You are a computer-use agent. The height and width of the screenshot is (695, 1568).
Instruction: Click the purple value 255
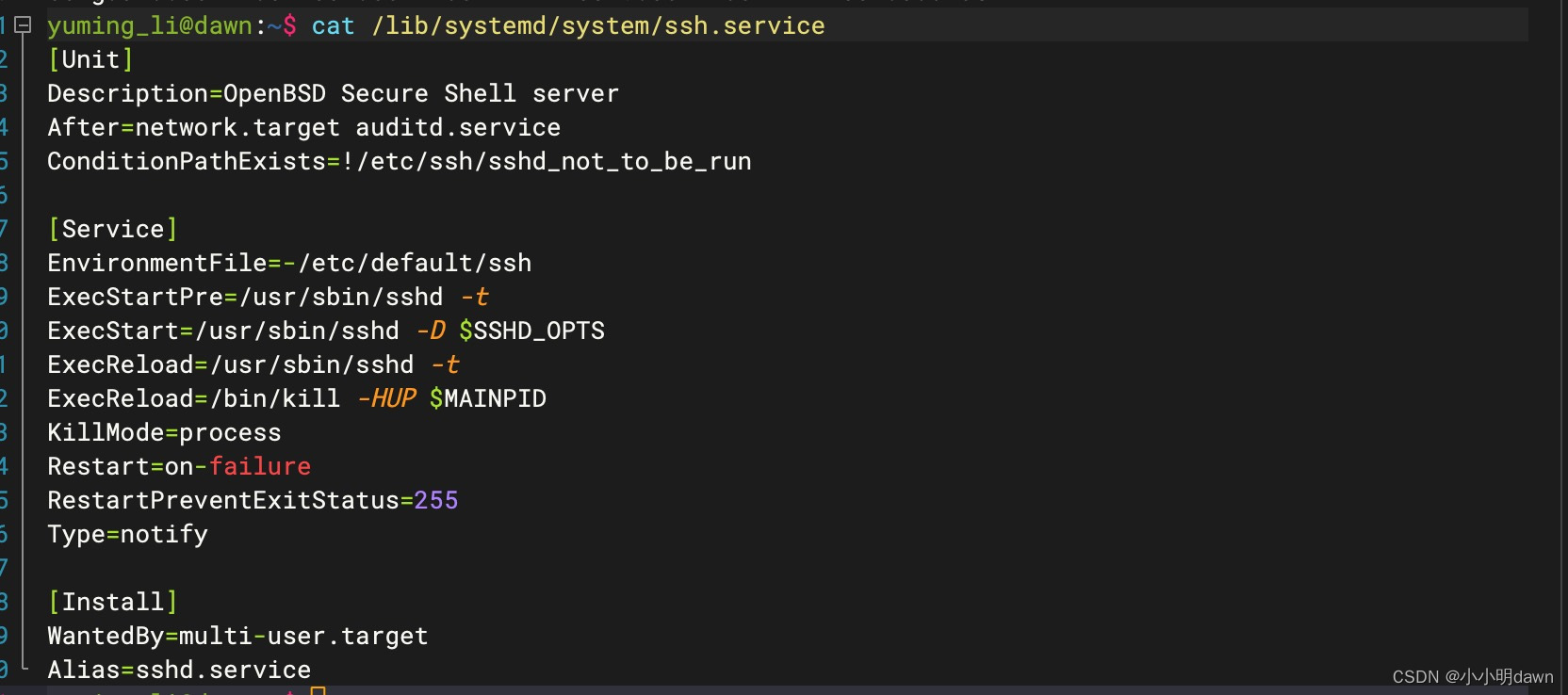(x=436, y=500)
